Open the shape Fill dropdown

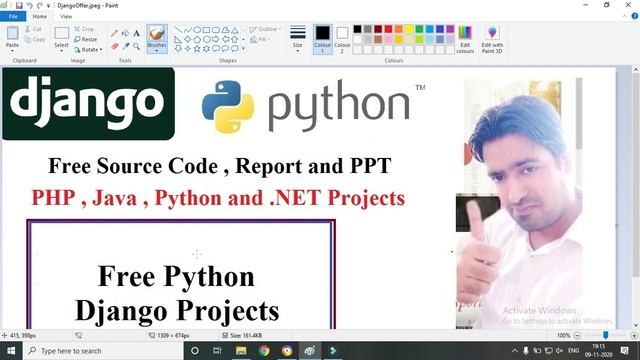(x=260, y=39)
